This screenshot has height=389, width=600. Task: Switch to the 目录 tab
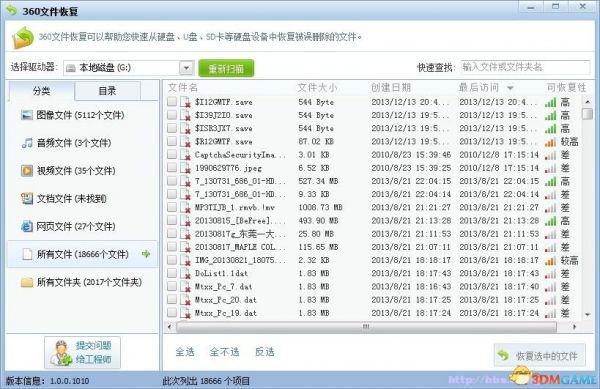click(x=107, y=91)
